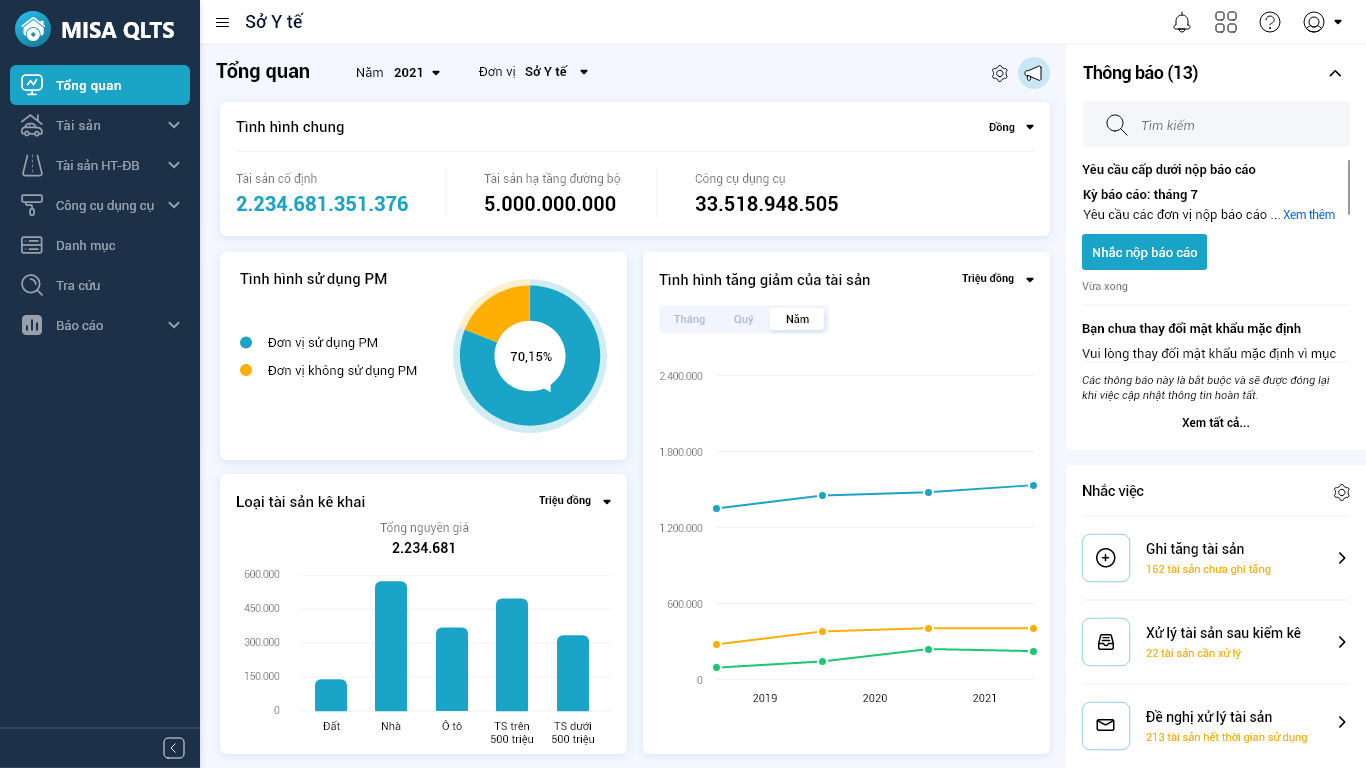Collapse sidebar with bottom arrow icon

coord(174,748)
